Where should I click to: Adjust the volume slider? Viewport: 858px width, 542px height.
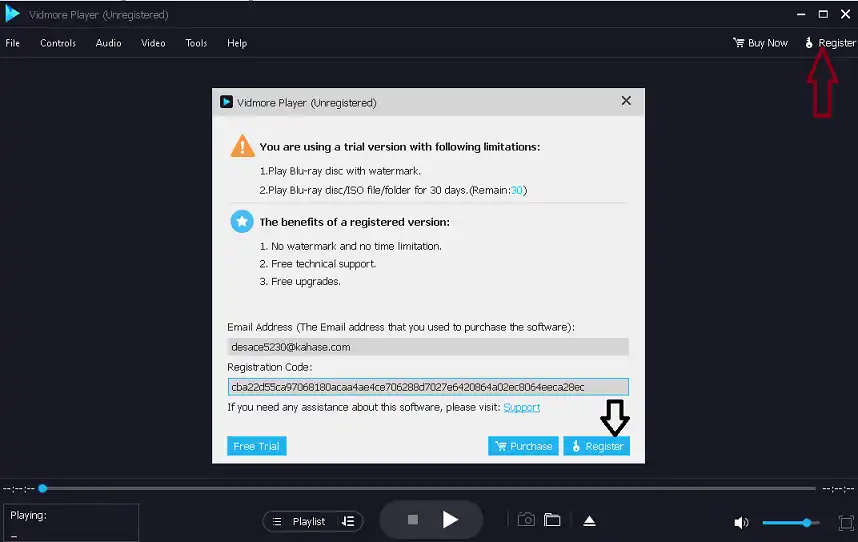point(790,522)
